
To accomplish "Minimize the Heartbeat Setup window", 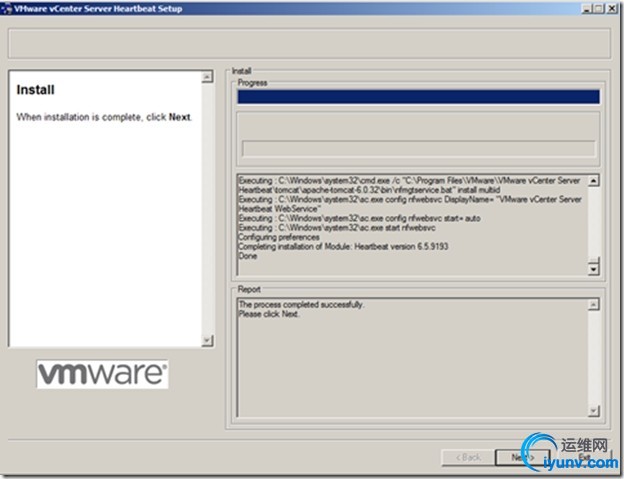I will point(586,8).
